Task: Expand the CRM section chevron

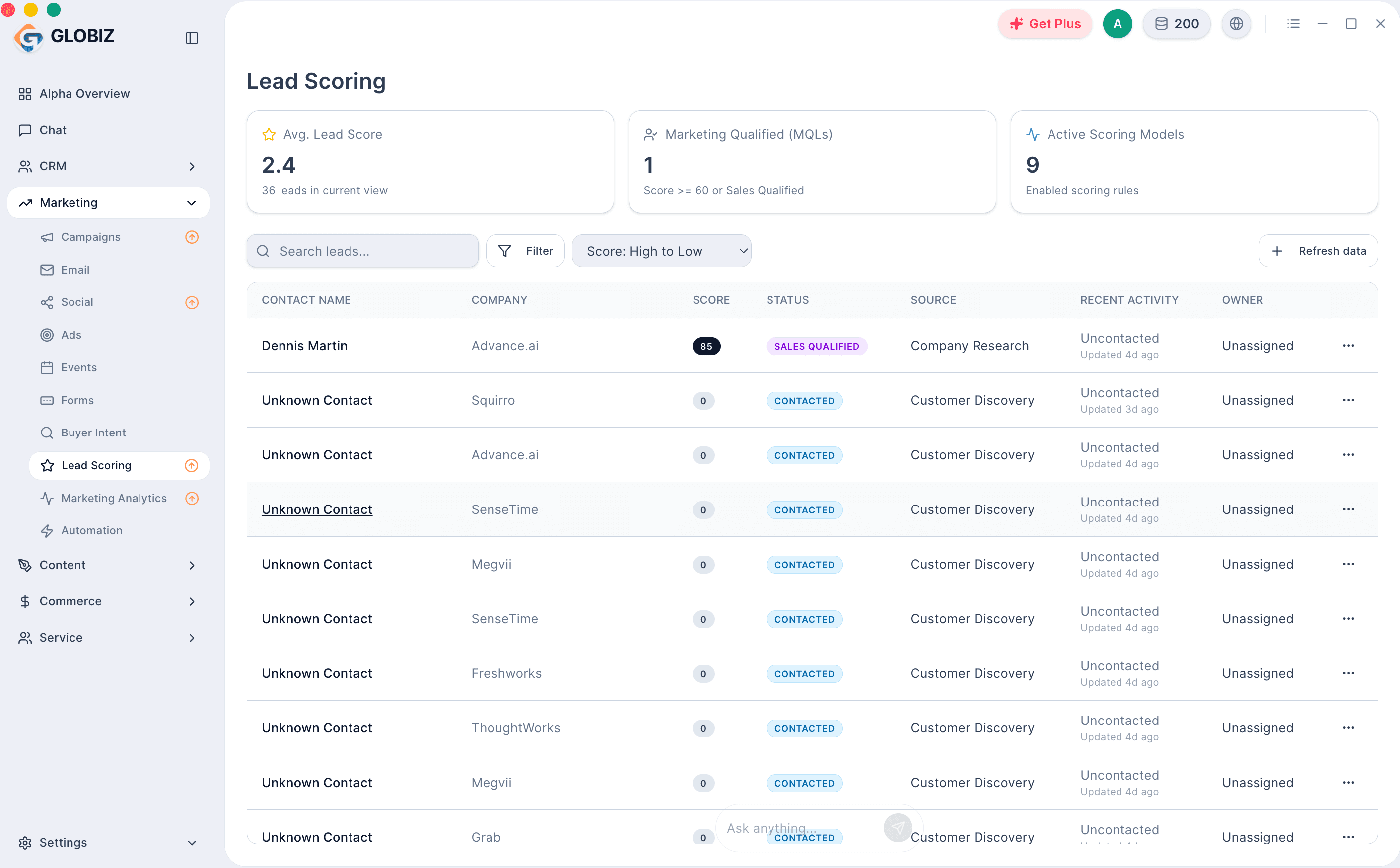Action: 192,166
